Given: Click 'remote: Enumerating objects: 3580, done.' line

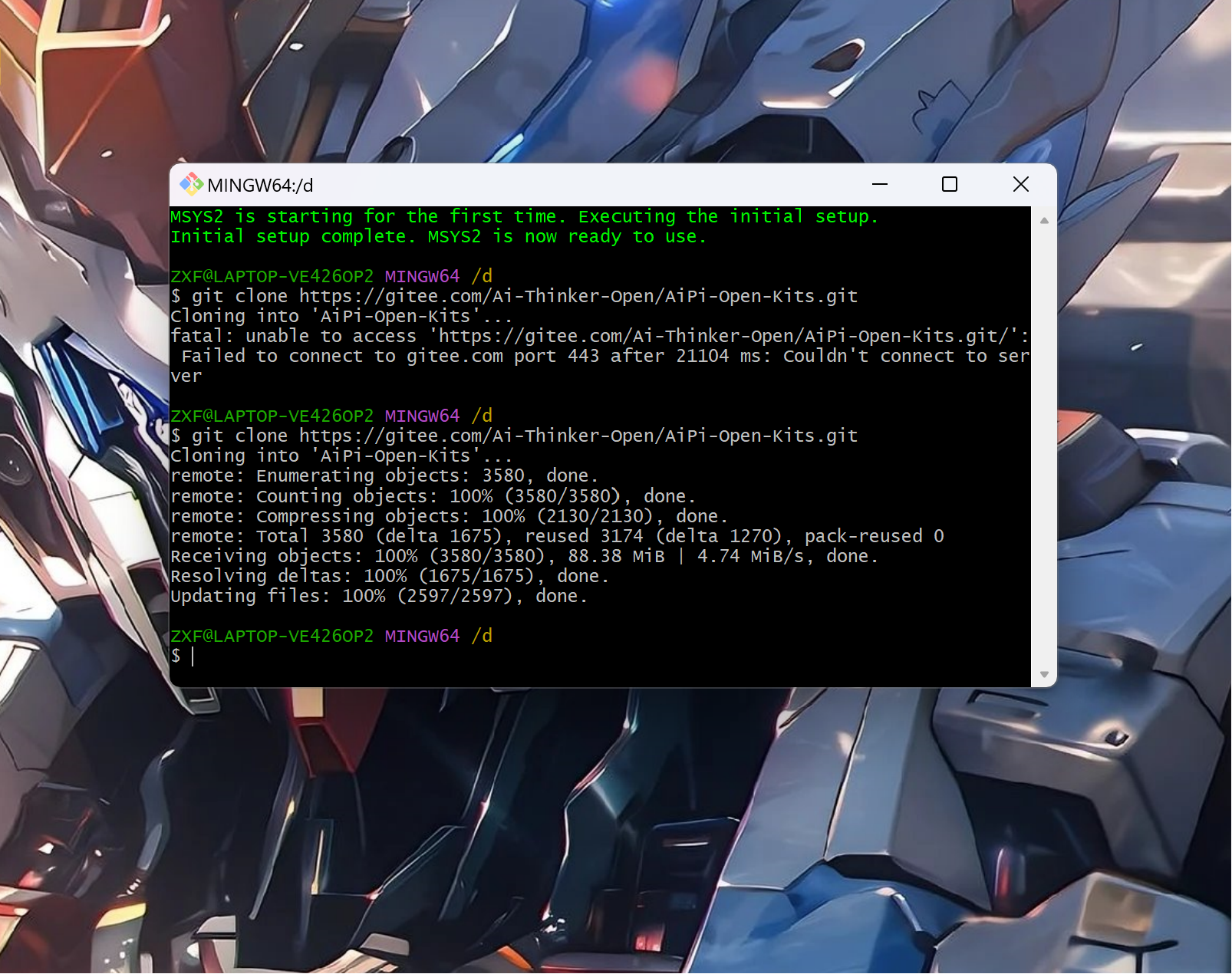Looking at the screenshot, I should click(384, 476).
